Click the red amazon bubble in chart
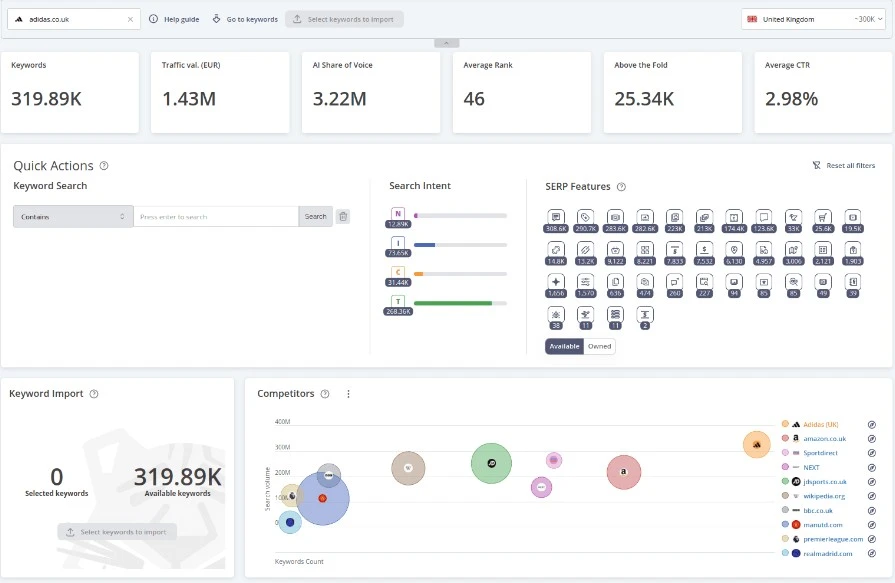This screenshot has width=895, height=583. coord(624,472)
